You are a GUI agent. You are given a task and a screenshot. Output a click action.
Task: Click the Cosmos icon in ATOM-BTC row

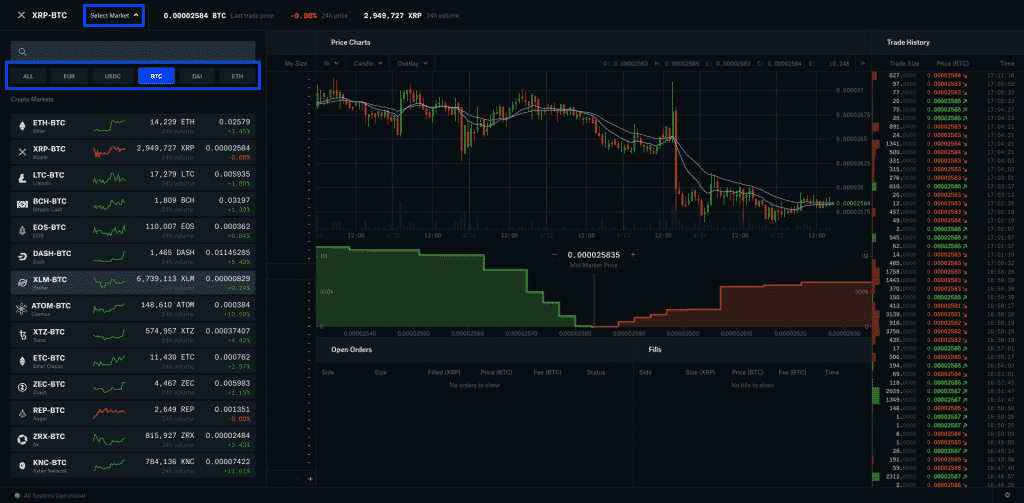(x=22, y=308)
